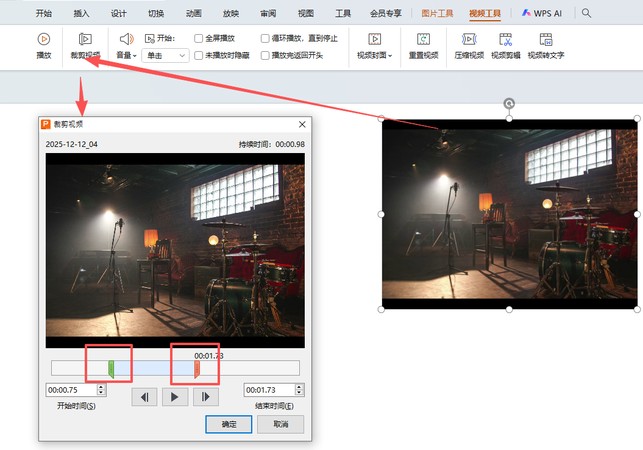643x450 pixels.
Task: Close the 裁剪视频 dialog
Action: 302,124
